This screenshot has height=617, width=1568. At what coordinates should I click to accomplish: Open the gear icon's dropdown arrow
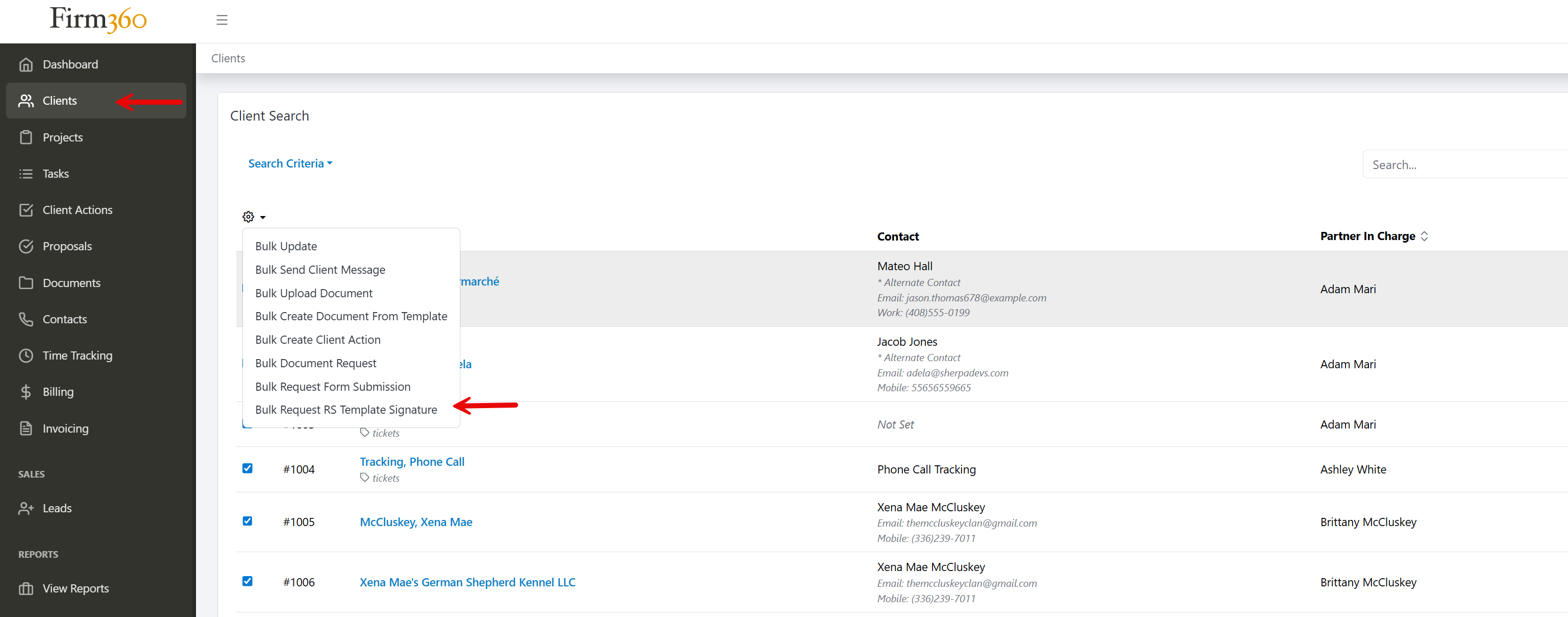pyautogui.click(x=262, y=217)
